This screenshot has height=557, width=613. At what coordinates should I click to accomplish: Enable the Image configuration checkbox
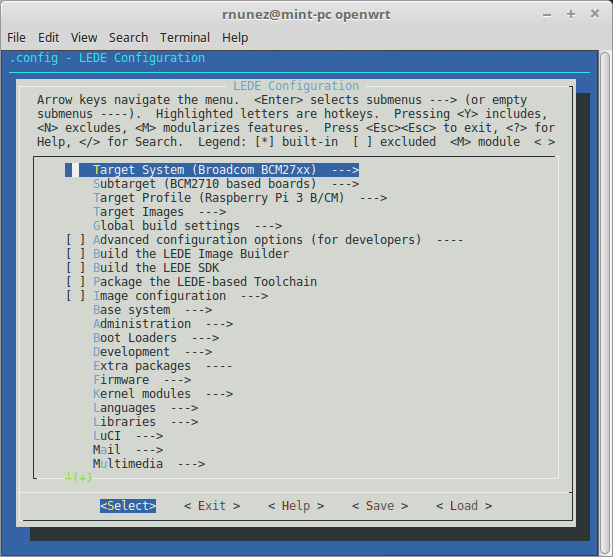coord(76,296)
